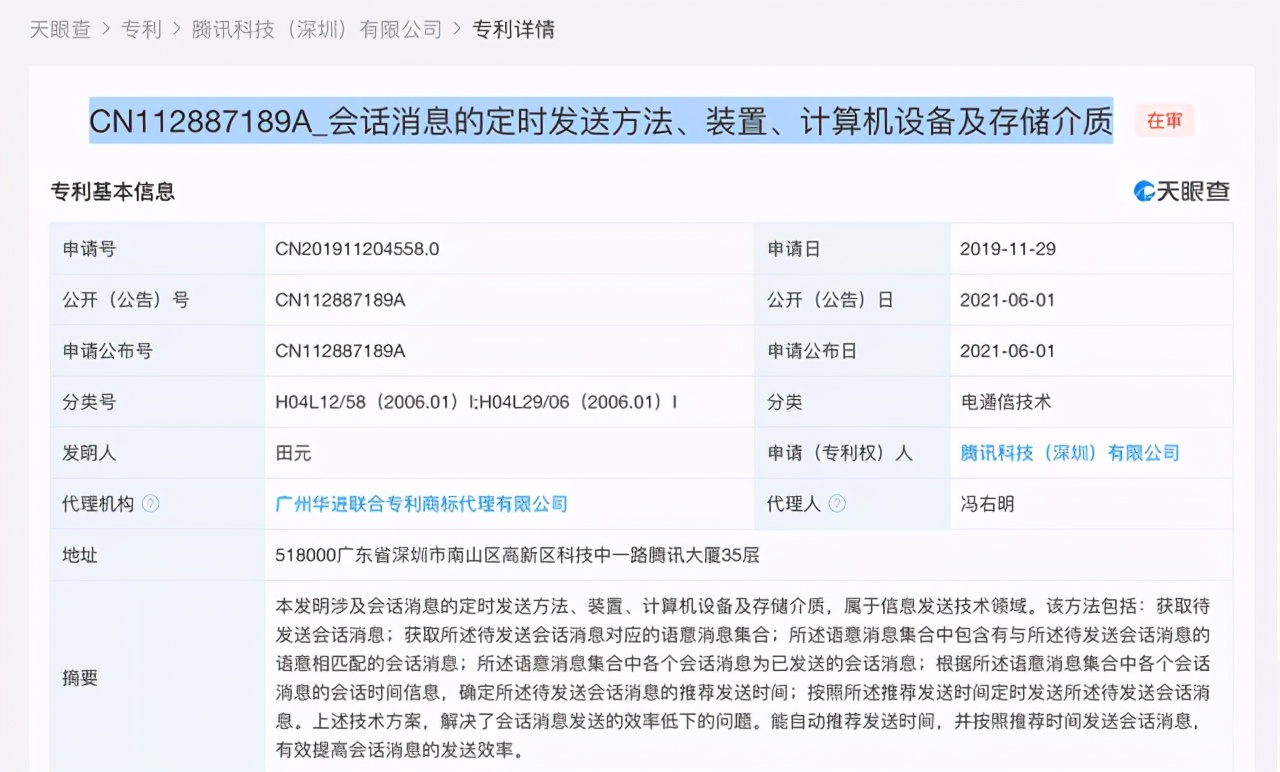
Task: Click 公开（公告）号 value CN112887189A
Action: (x=340, y=300)
